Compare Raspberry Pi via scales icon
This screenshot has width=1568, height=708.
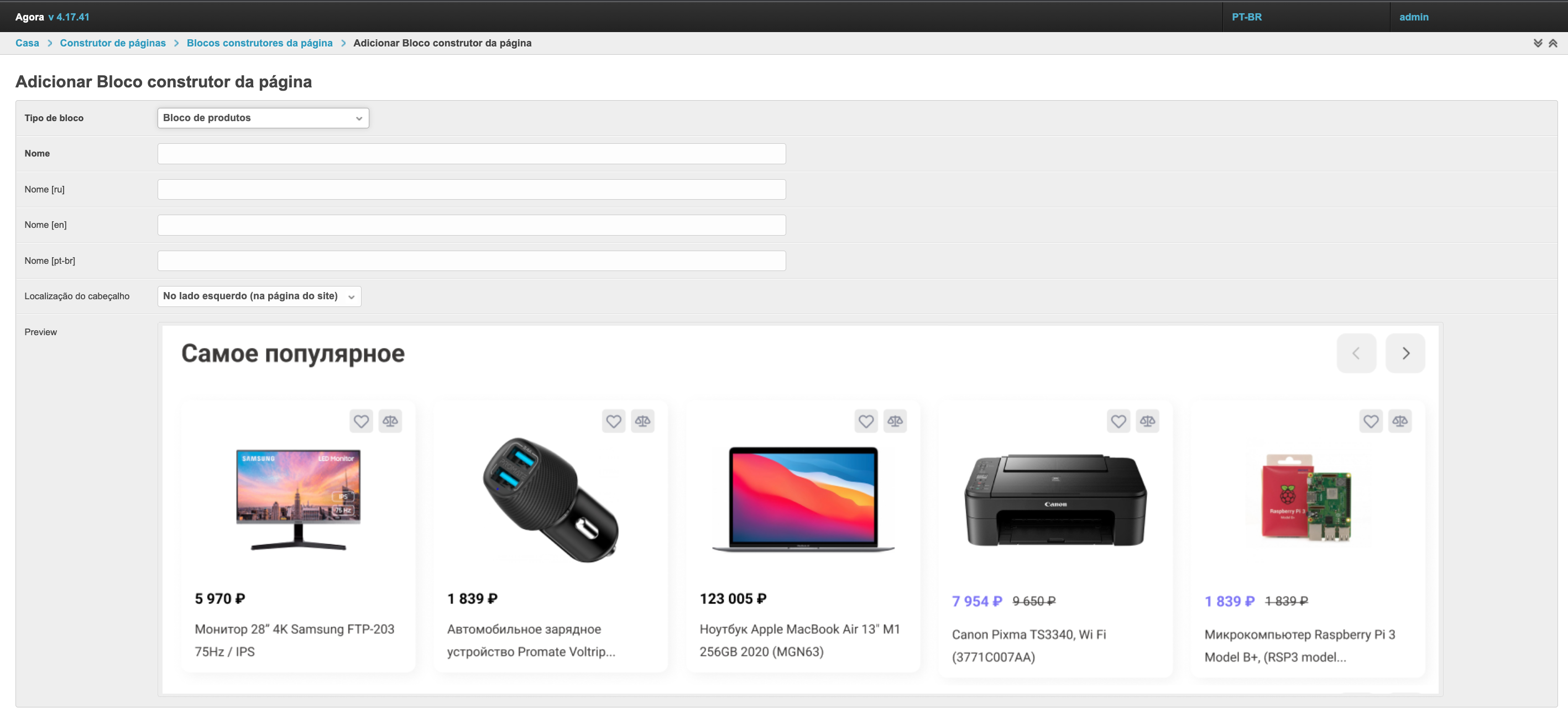(x=1399, y=421)
